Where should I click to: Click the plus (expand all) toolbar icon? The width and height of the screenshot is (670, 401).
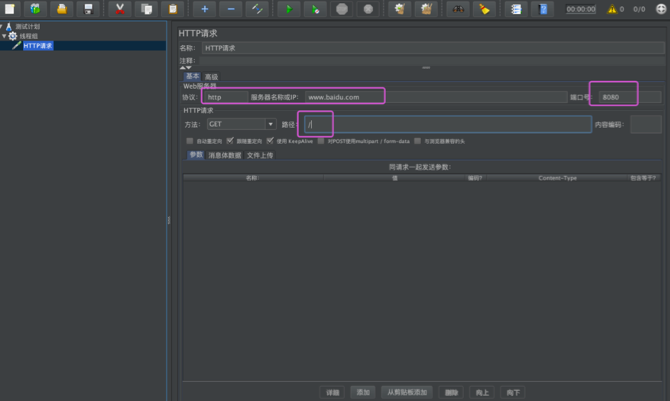pos(204,9)
